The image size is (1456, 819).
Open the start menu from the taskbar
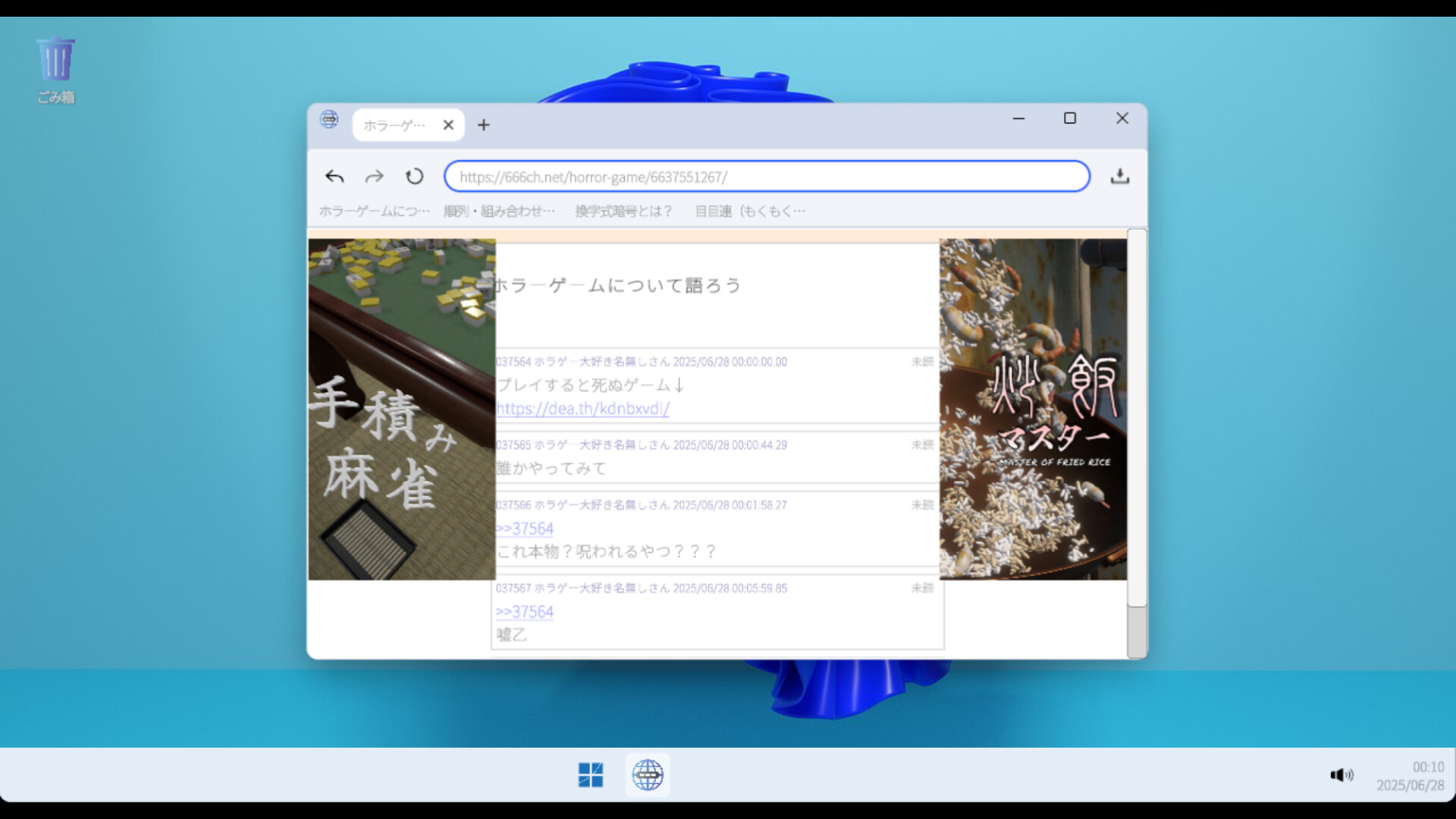click(x=591, y=775)
